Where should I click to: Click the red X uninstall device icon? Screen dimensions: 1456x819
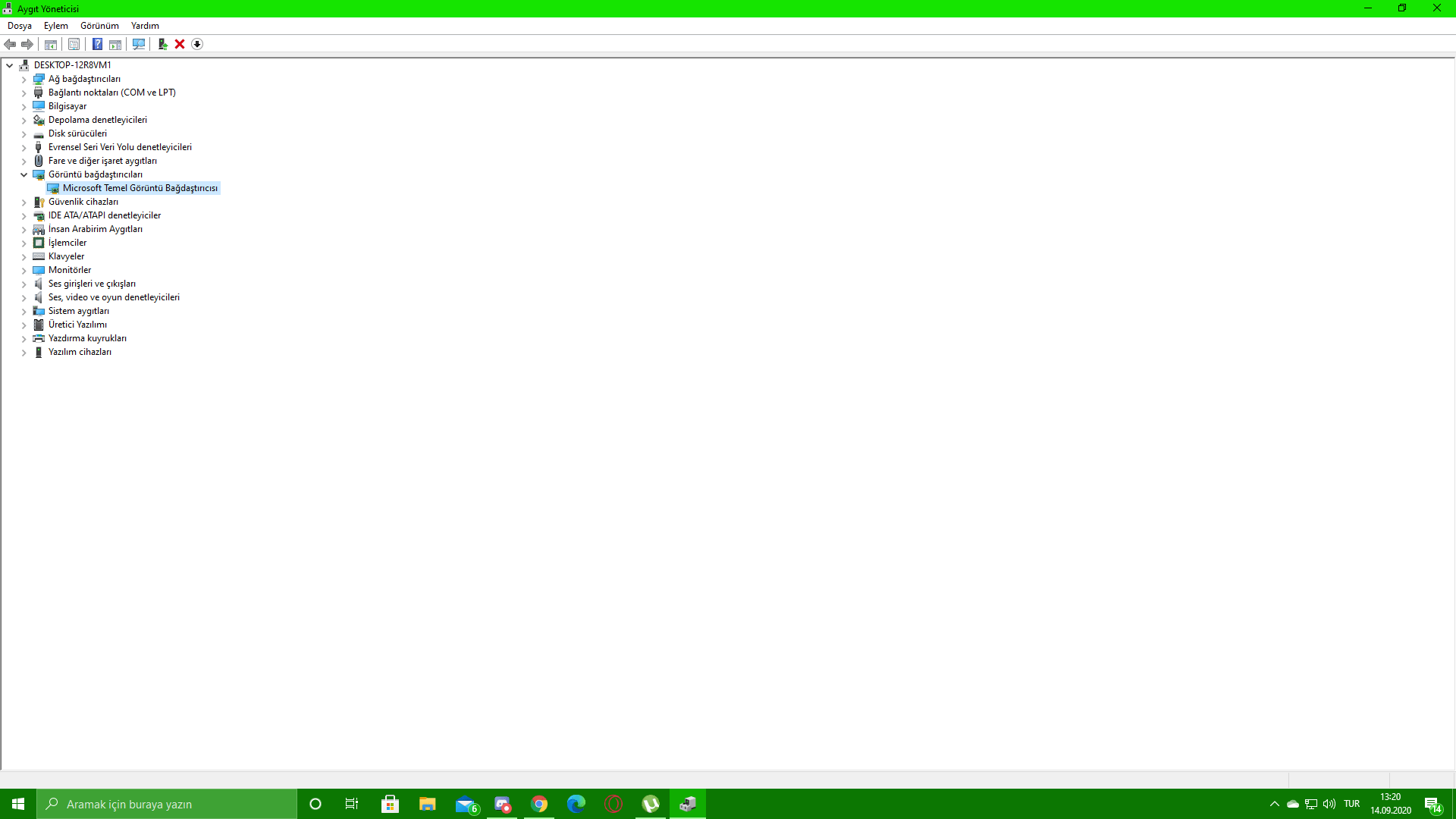tap(180, 44)
